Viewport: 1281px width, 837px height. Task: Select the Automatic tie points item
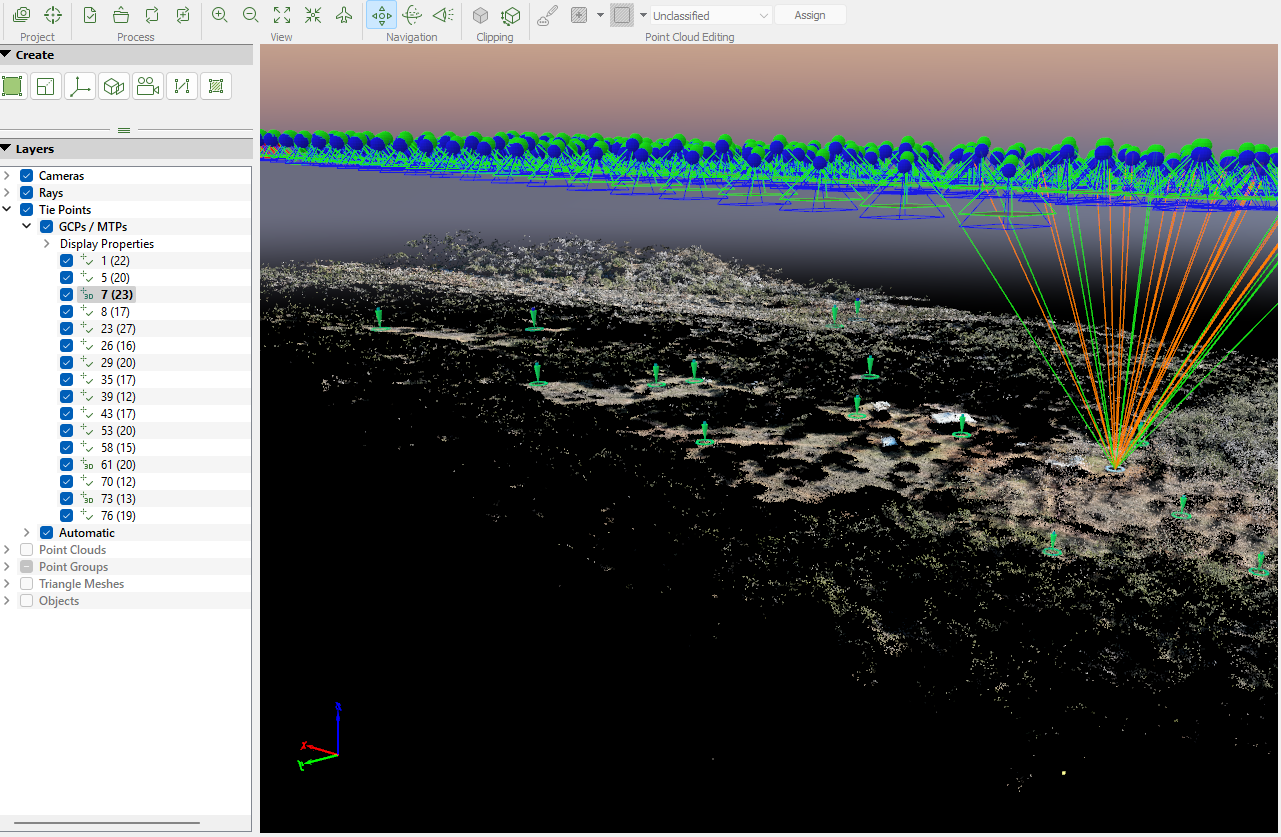[87, 533]
